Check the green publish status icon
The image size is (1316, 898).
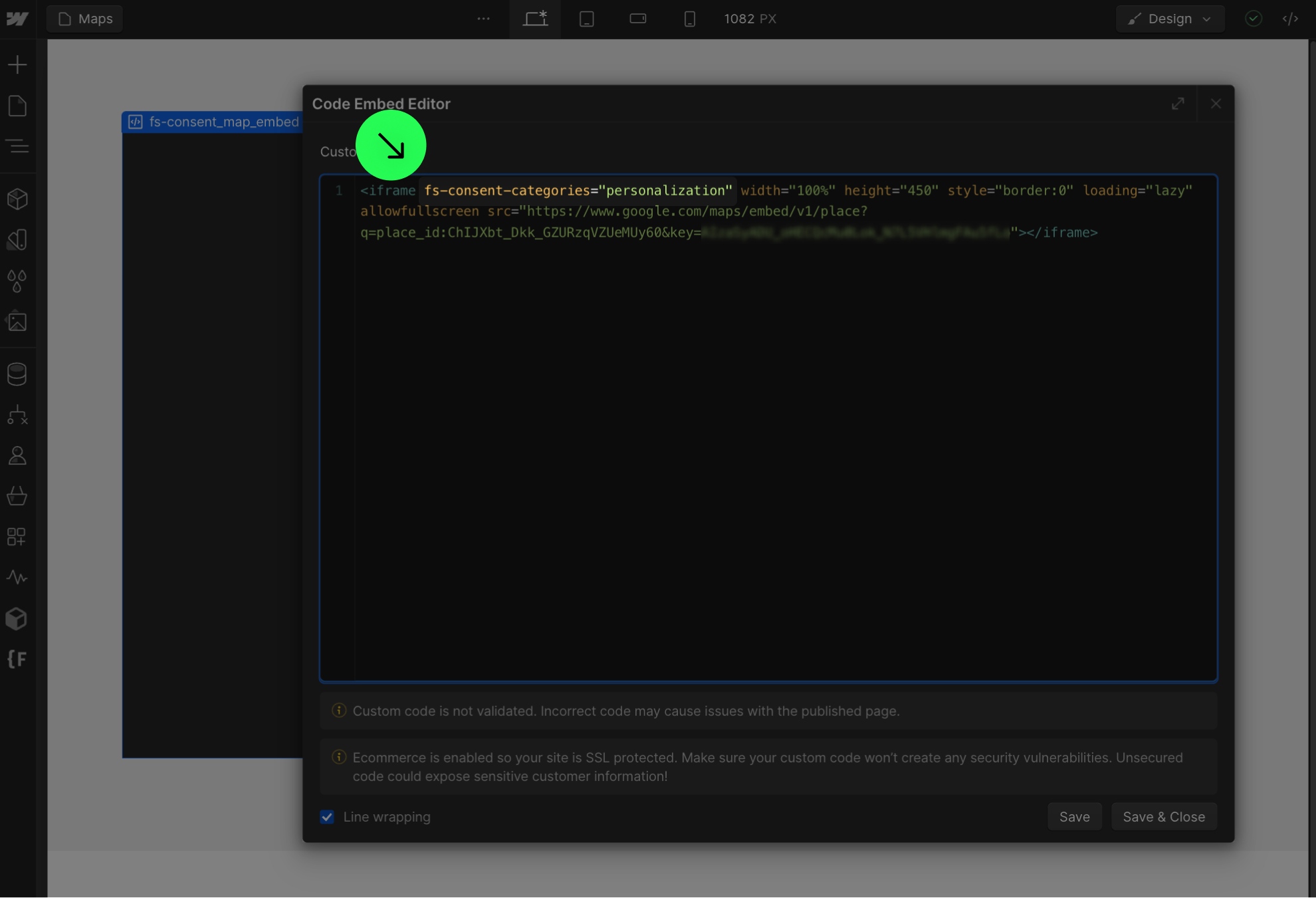pyautogui.click(x=1254, y=19)
